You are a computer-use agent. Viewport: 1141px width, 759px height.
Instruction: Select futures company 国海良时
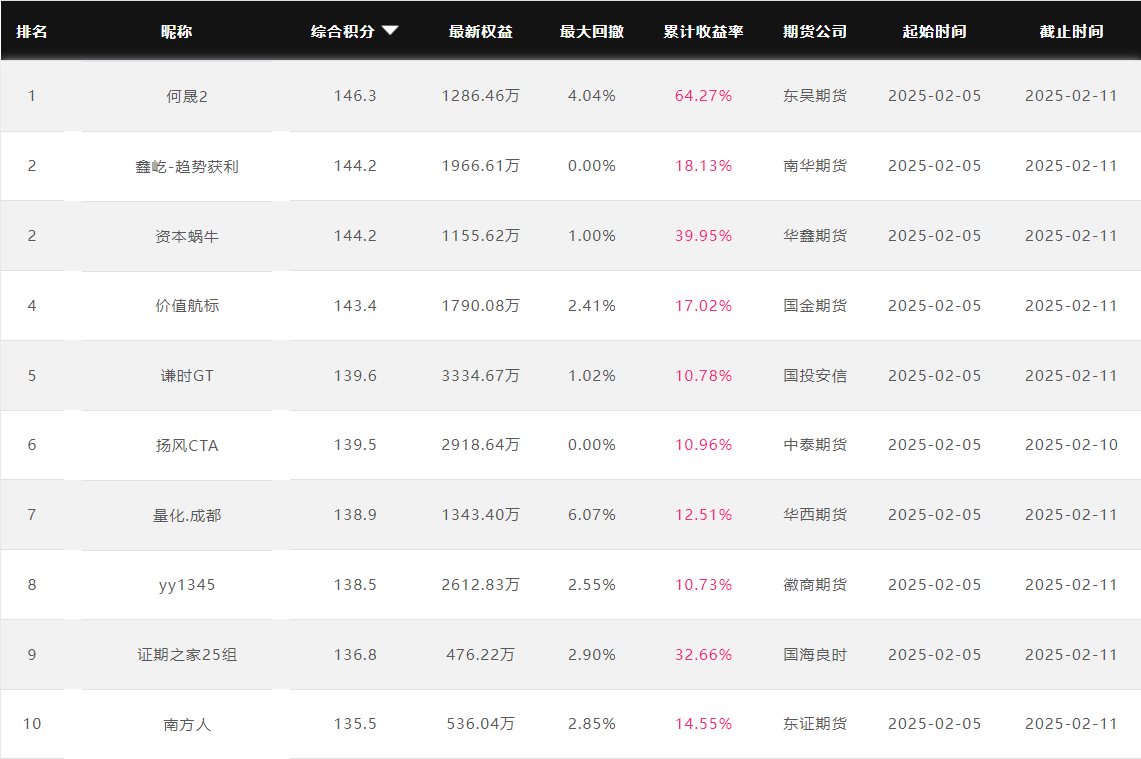pyautogui.click(x=815, y=654)
